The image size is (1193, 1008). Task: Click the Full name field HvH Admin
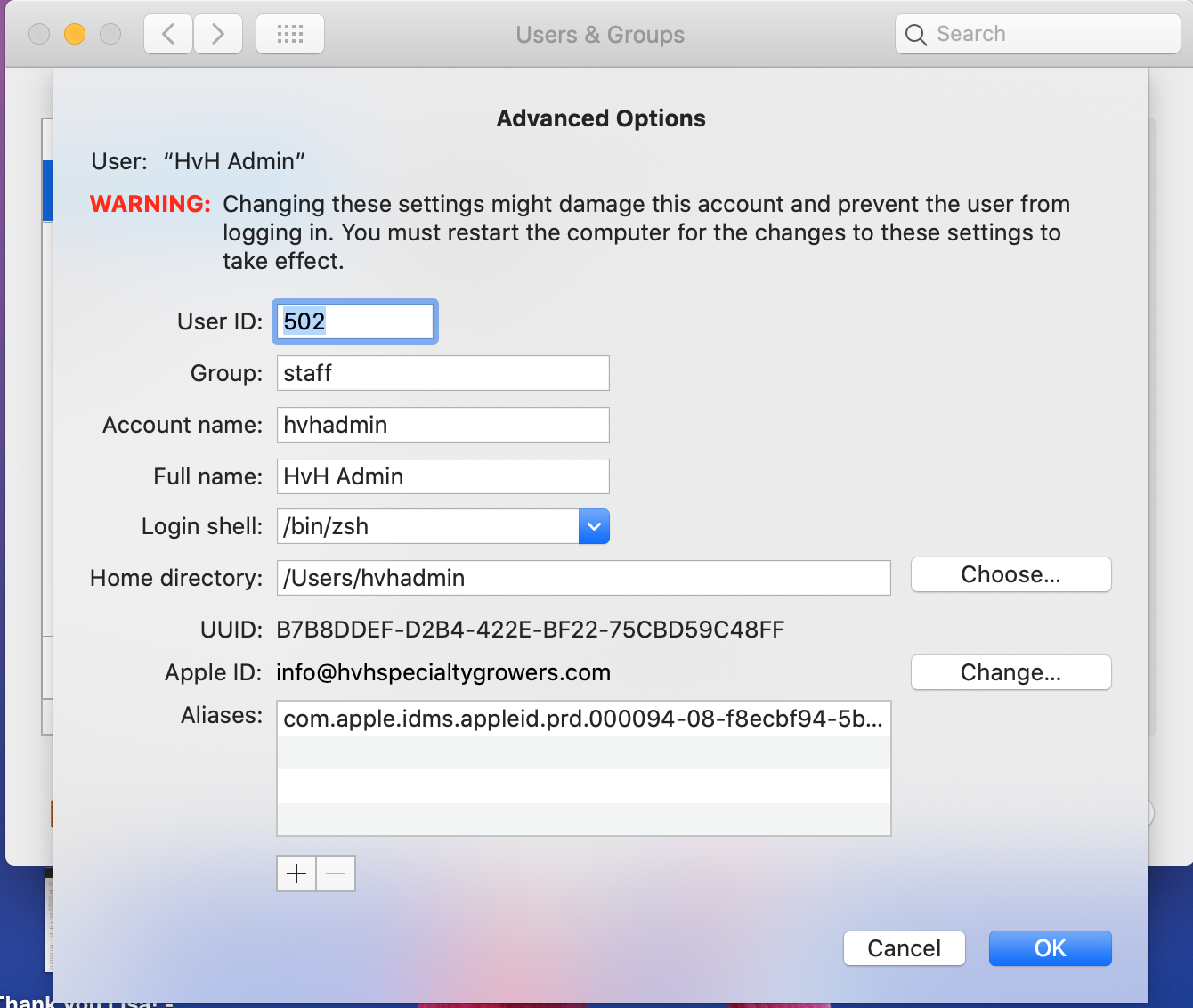pyautogui.click(x=442, y=476)
